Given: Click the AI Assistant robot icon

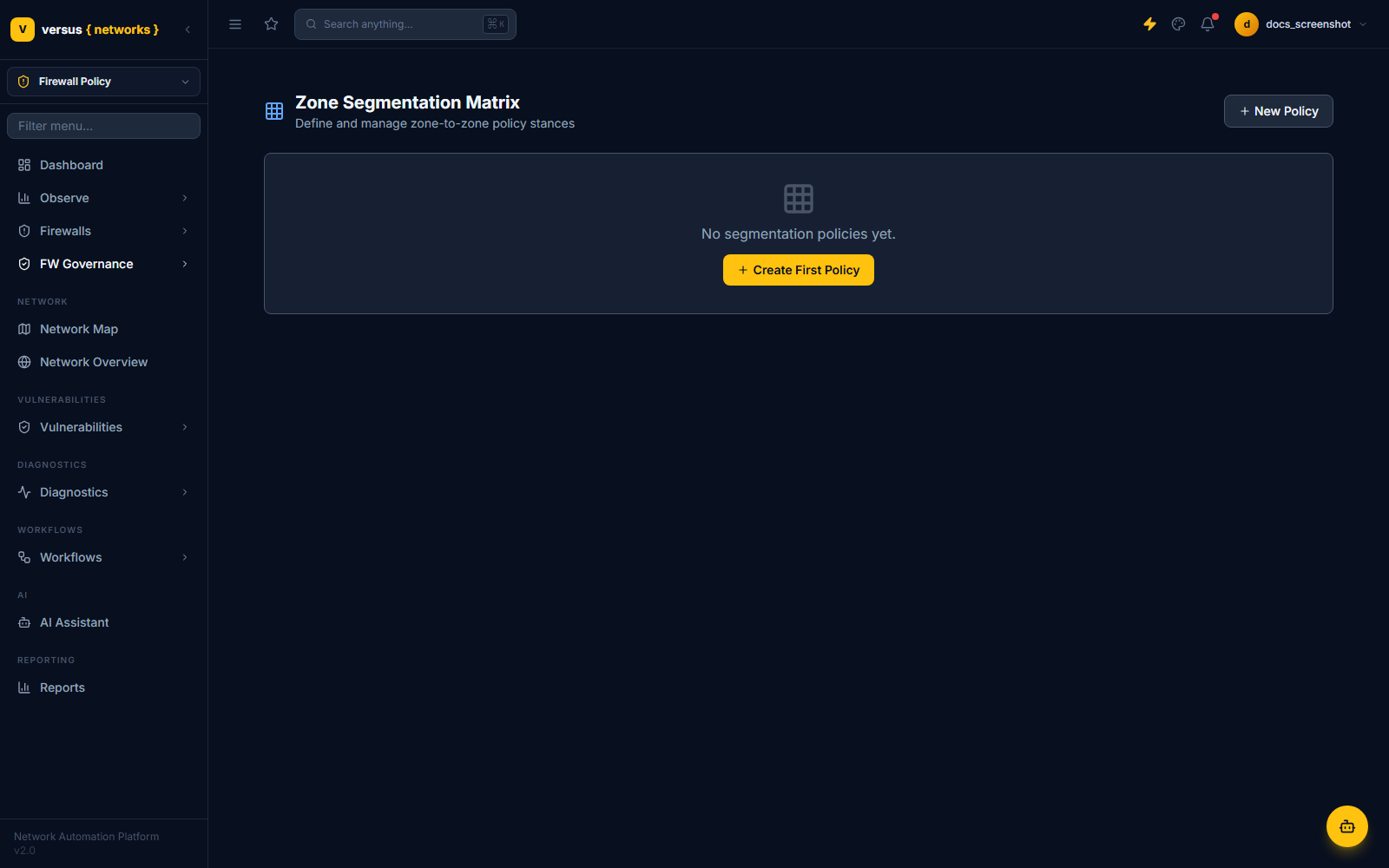Looking at the screenshot, I should 24,622.
